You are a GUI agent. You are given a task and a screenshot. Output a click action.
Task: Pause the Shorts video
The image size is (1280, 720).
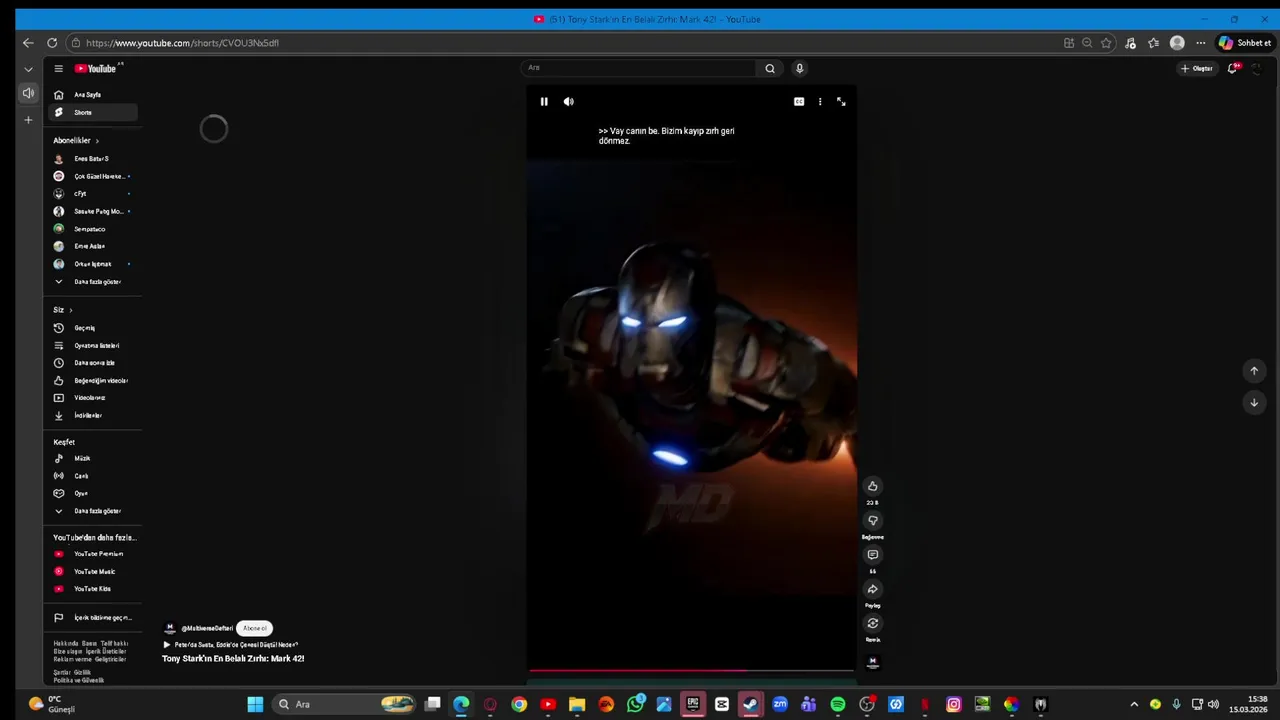[544, 101]
